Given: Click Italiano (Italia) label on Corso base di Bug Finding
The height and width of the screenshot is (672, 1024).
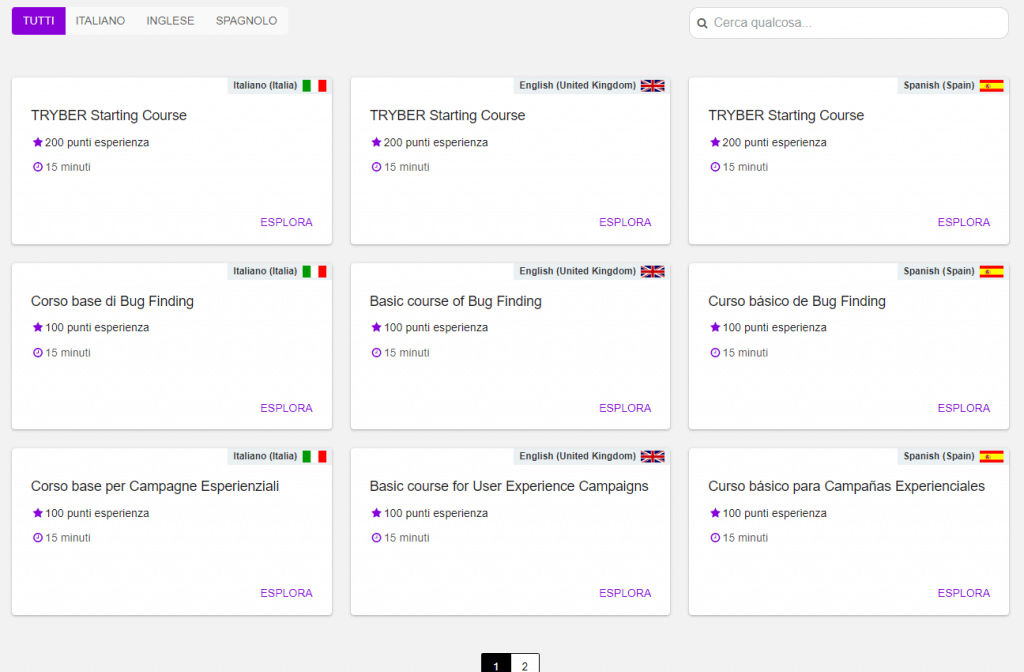Looking at the screenshot, I should pos(265,271).
